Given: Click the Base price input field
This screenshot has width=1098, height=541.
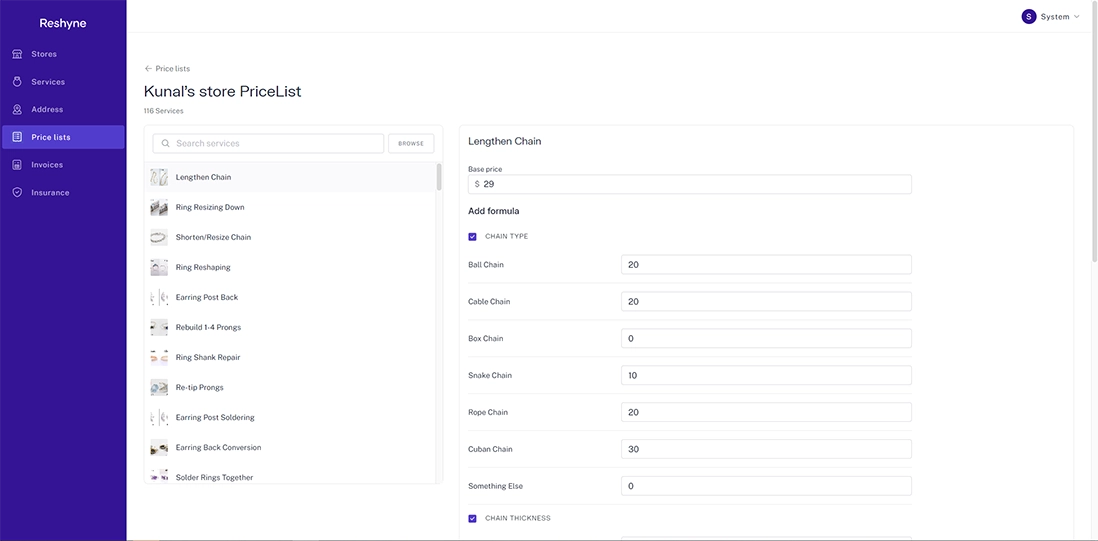Looking at the screenshot, I should pos(694,185).
